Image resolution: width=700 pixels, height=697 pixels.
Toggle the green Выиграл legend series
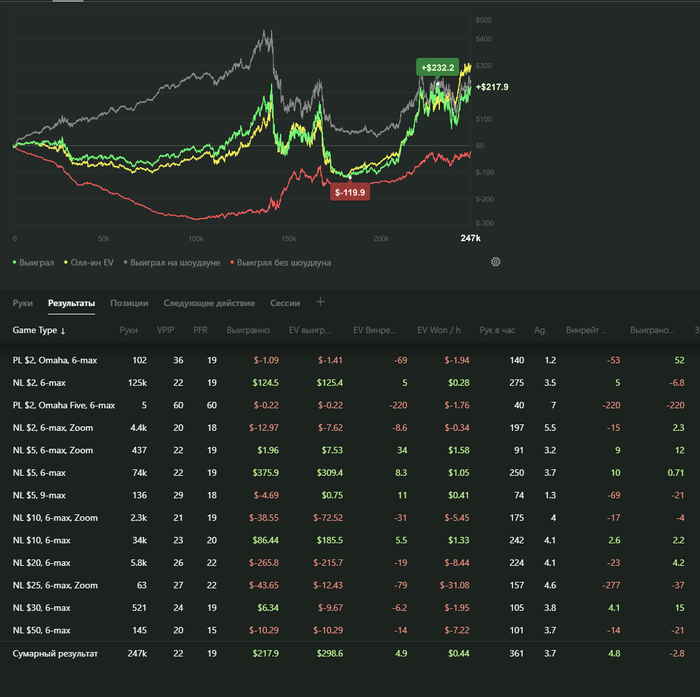pyautogui.click(x=33, y=263)
